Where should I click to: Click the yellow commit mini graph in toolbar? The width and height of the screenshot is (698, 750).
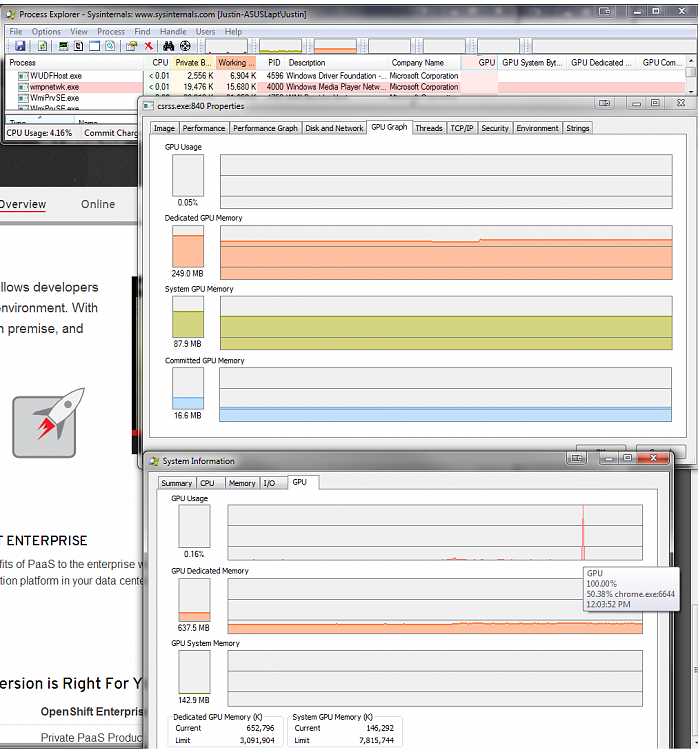click(281, 46)
